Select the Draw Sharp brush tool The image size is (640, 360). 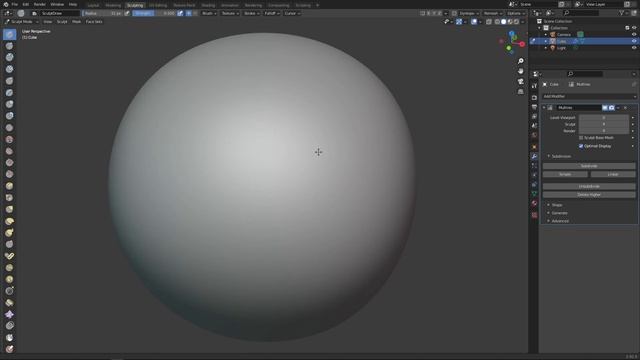click(9, 46)
